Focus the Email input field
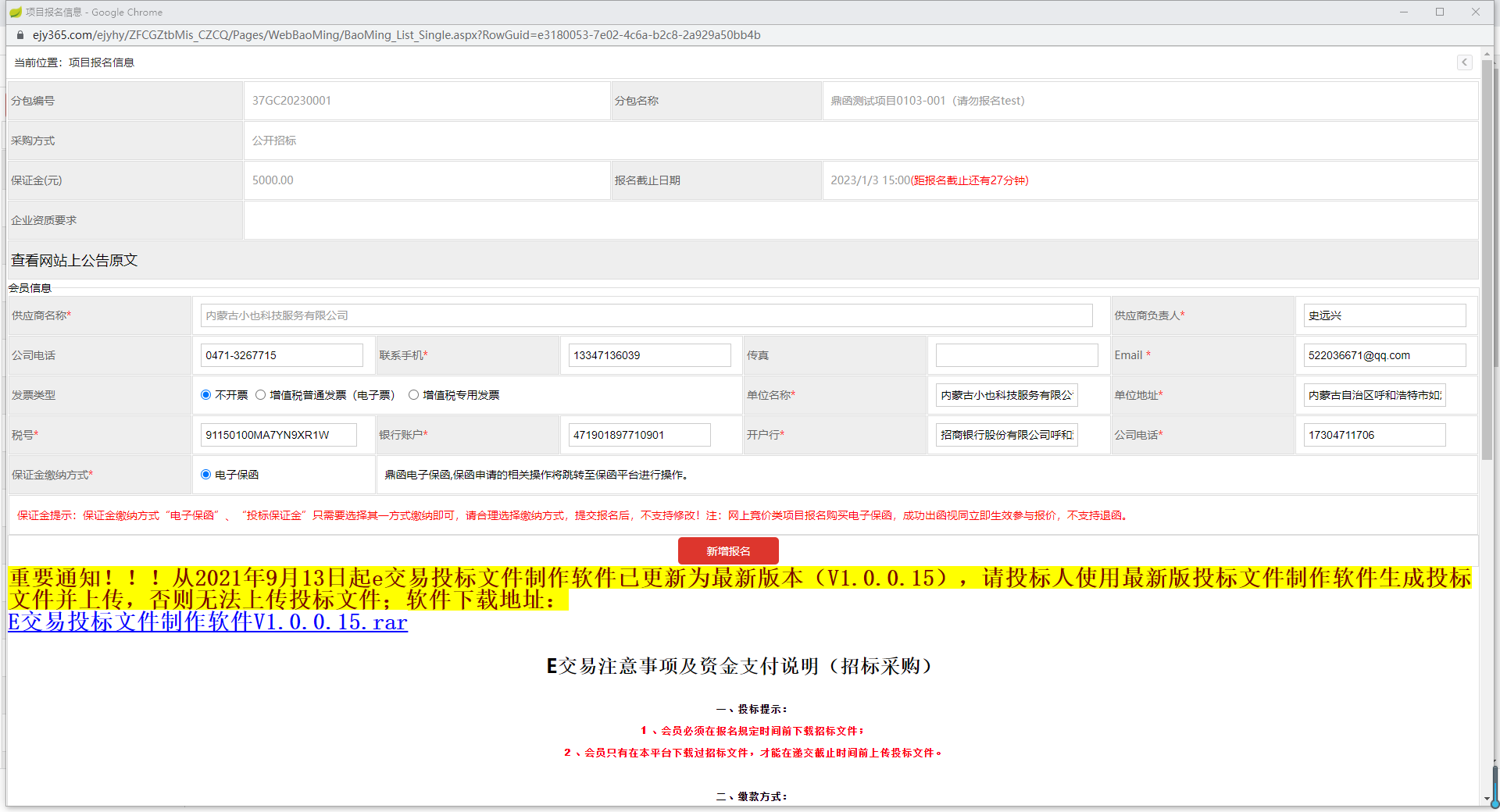 tap(1385, 355)
